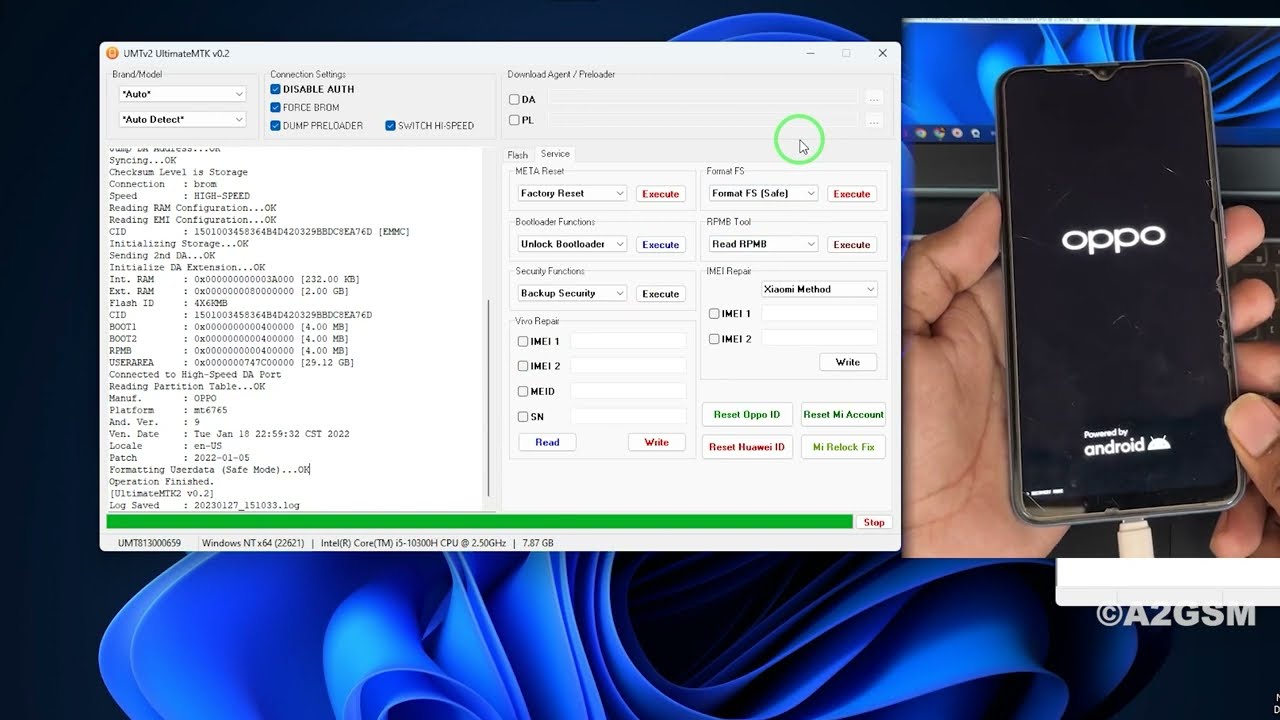Open the Unlock Bootloader dropdown
Screen dimensions: 1280x720
tap(572, 244)
